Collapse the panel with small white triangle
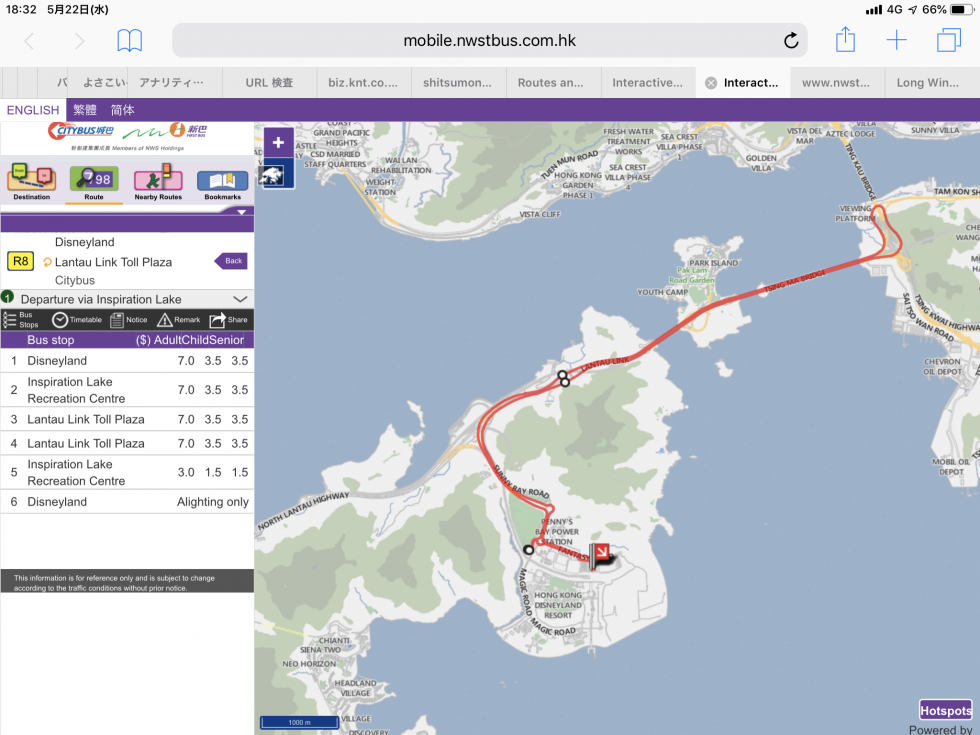This screenshot has height=735, width=980. (241, 212)
